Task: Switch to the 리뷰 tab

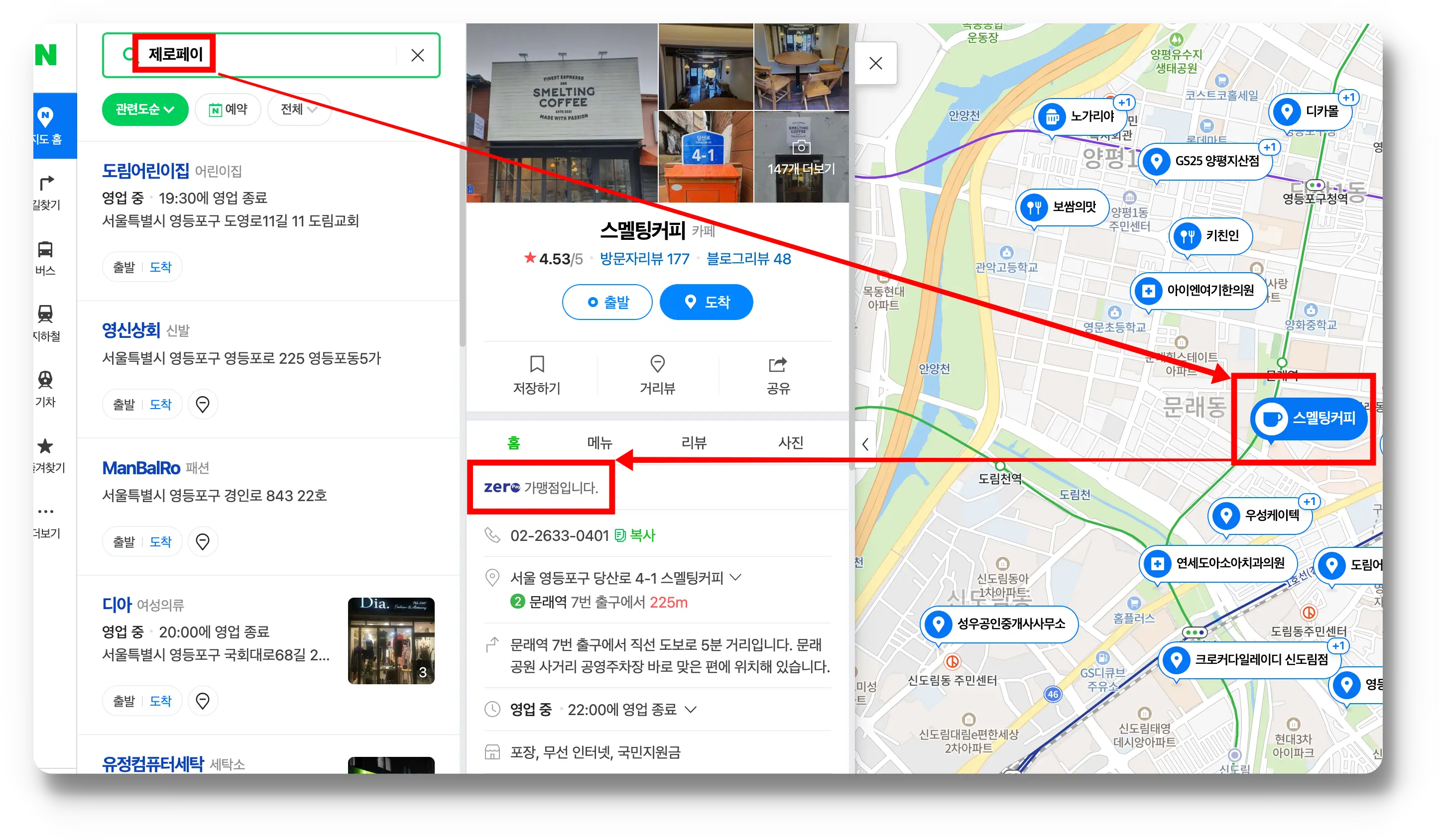Action: coord(694,443)
